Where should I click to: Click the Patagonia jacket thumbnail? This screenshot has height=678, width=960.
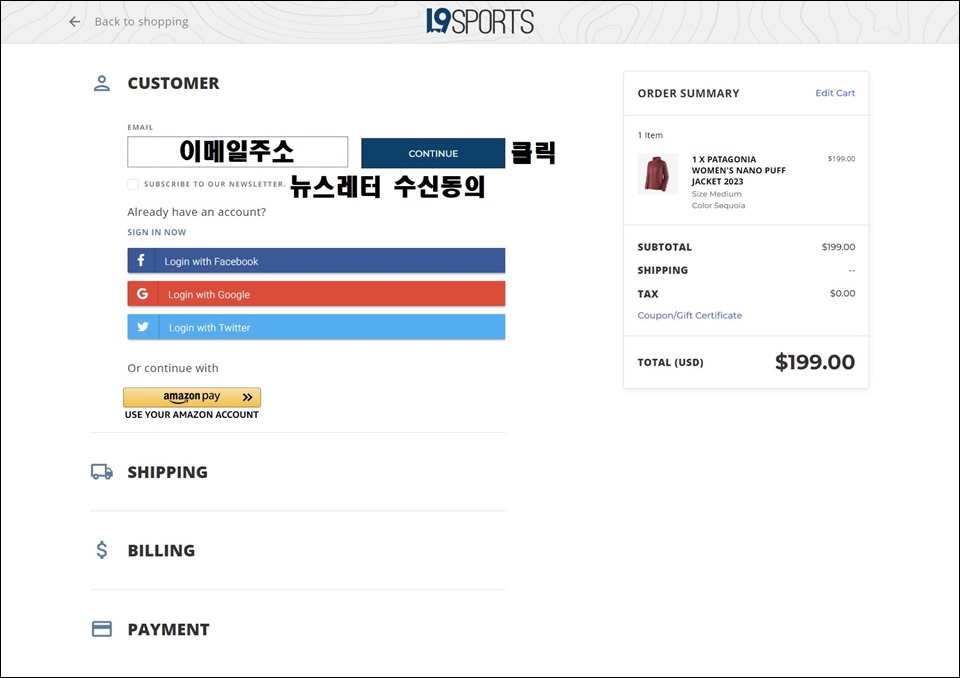[658, 173]
